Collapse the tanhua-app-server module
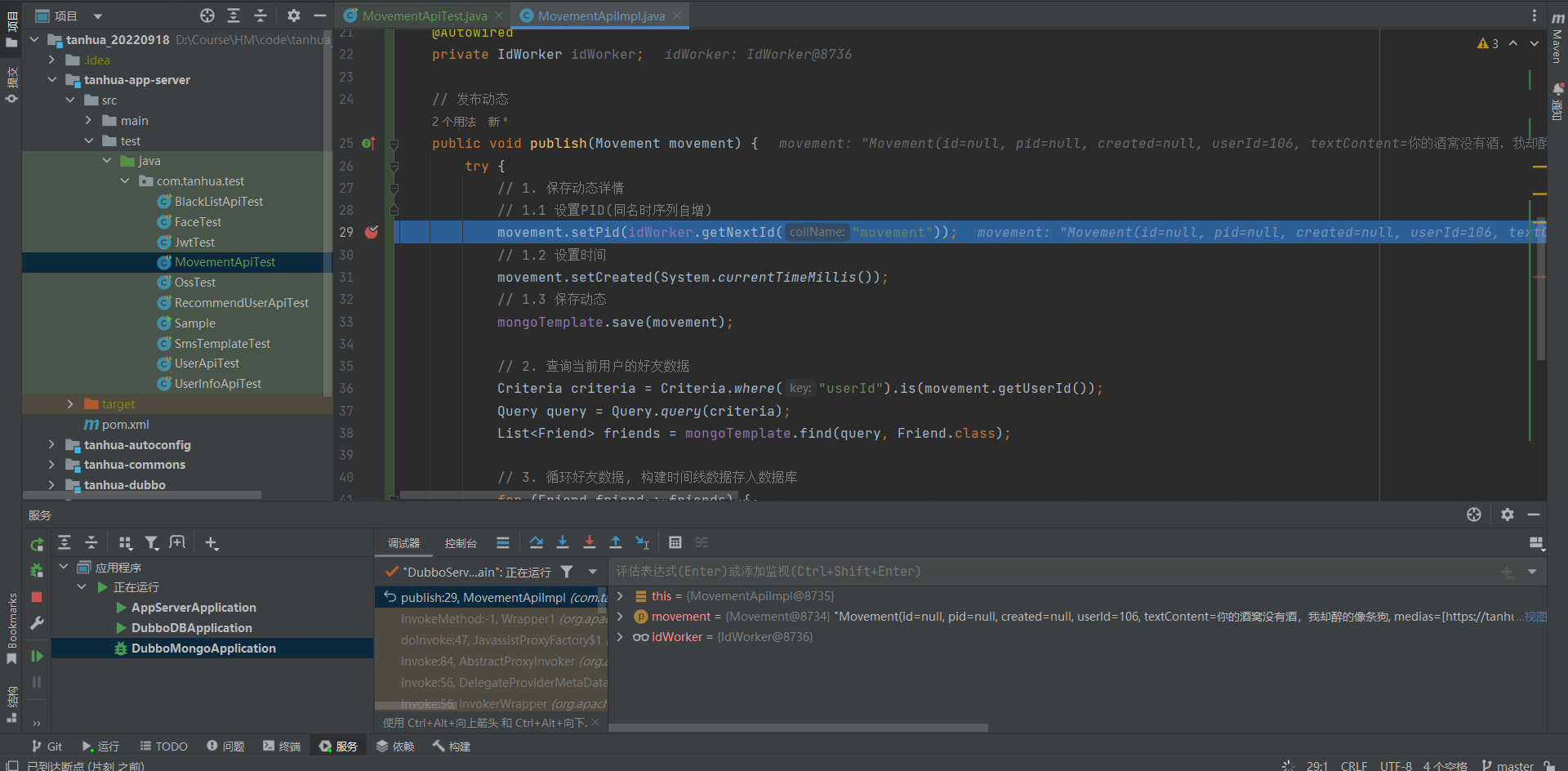The image size is (1568, 771). [52, 80]
